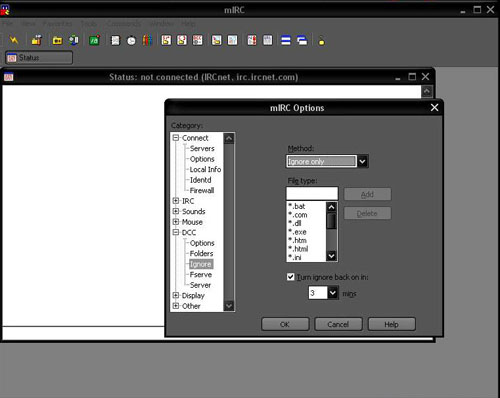Screen dimensions: 500x398
Task: Open the Log files toolbar icon
Action: click(x=232, y=40)
